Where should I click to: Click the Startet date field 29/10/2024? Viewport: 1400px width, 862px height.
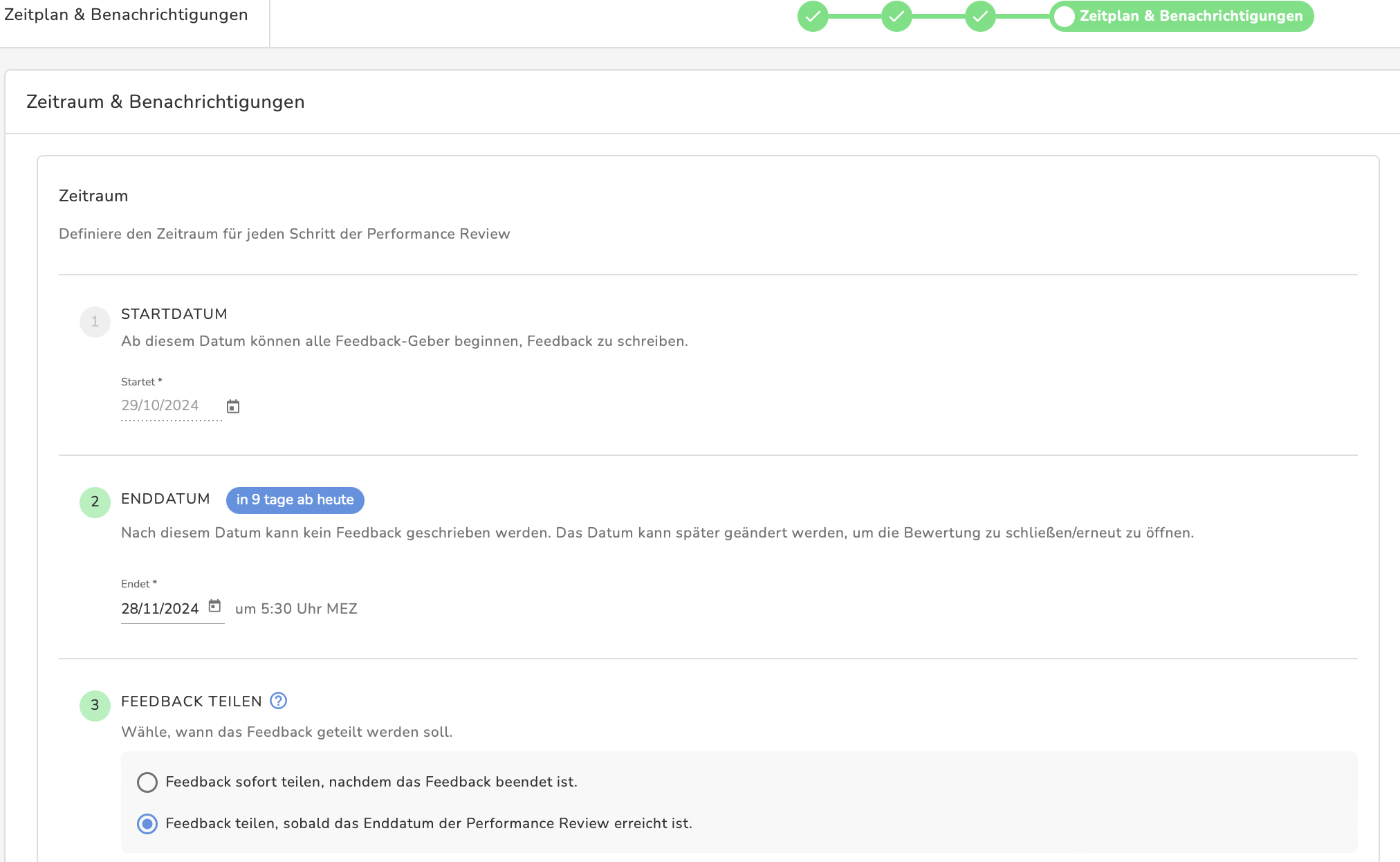160,405
